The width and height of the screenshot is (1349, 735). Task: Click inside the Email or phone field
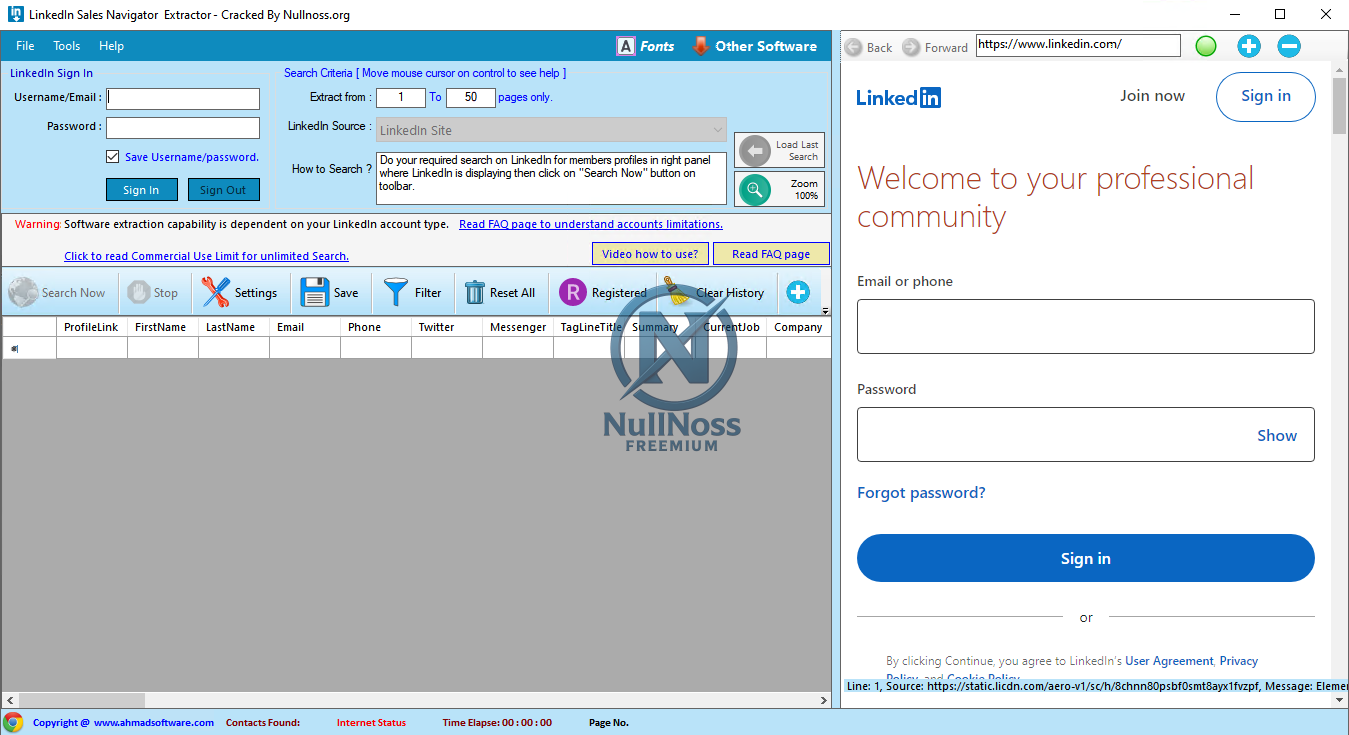click(x=1085, y=326)
